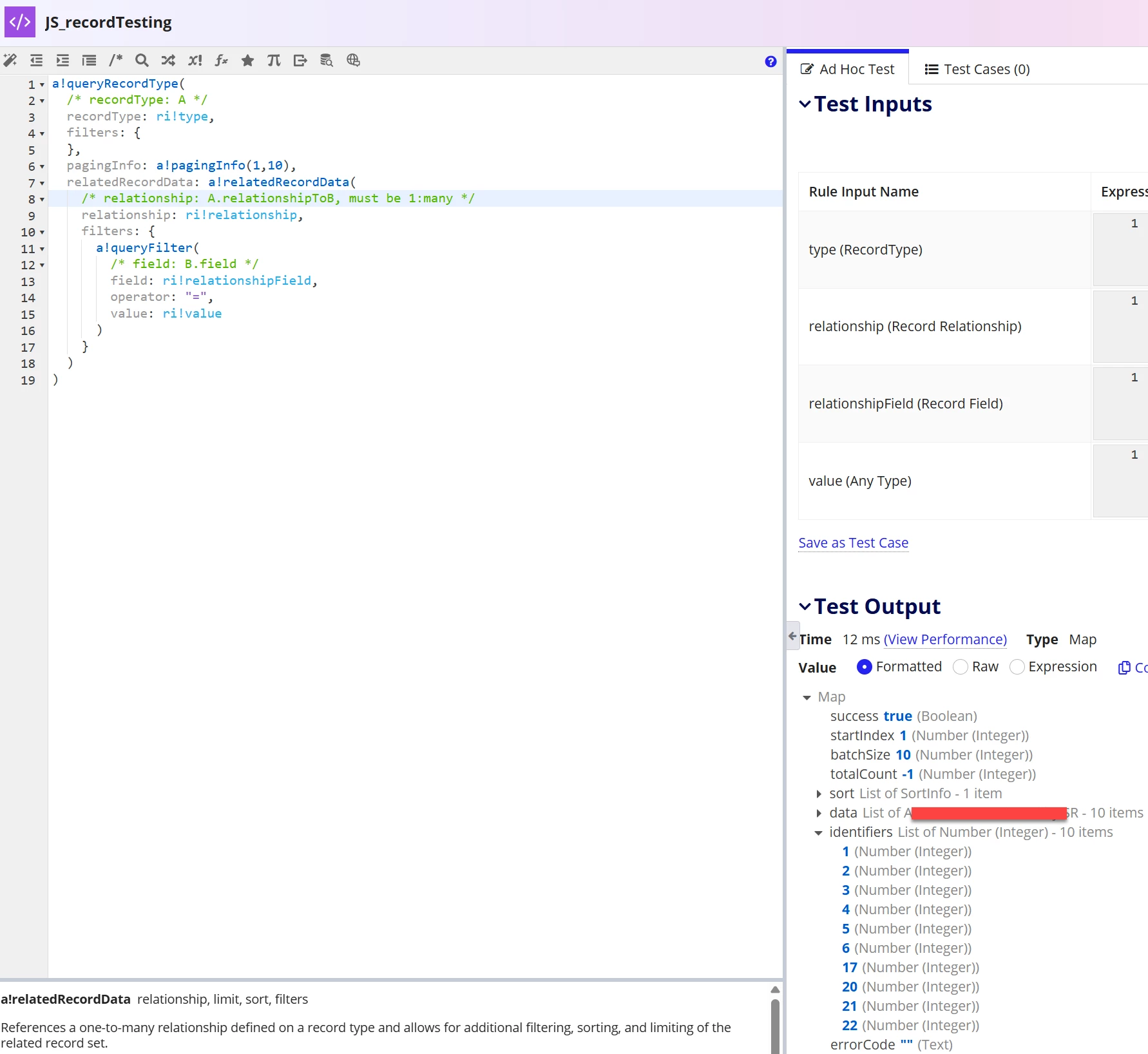Image resolution: width=1148 pixels, height=1054 pixels.
Task: Click the success true (Boolean) row
Action: (x=904, y=716)
